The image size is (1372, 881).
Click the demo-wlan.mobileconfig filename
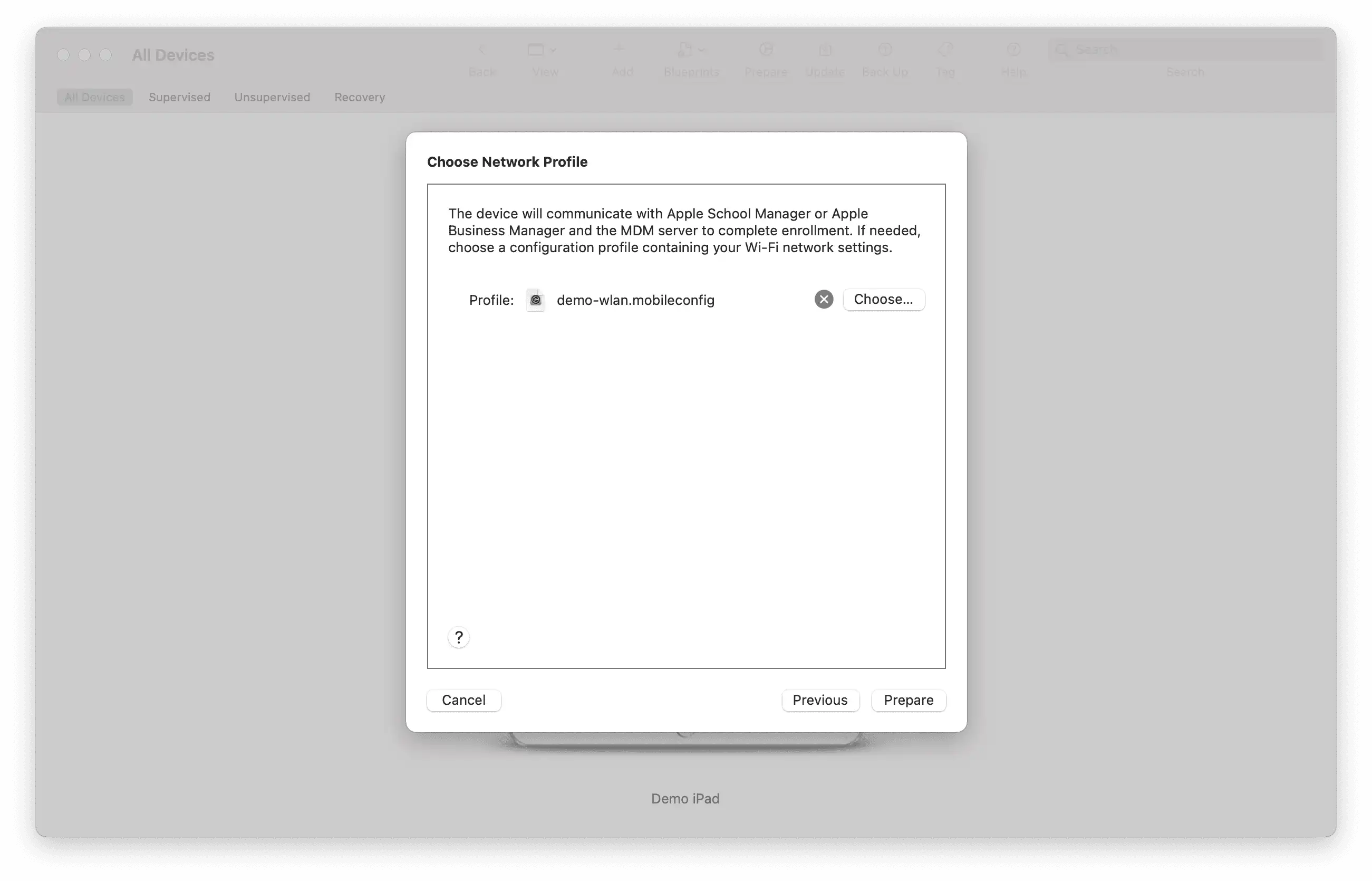click(x=635, y=300)
